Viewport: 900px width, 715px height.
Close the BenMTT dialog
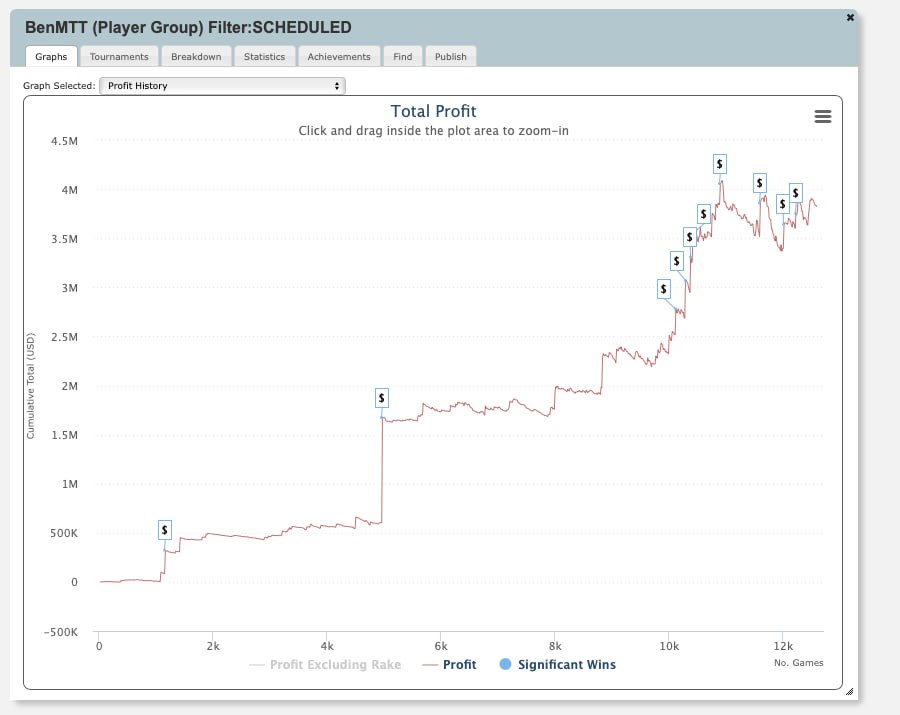point(850,18)
